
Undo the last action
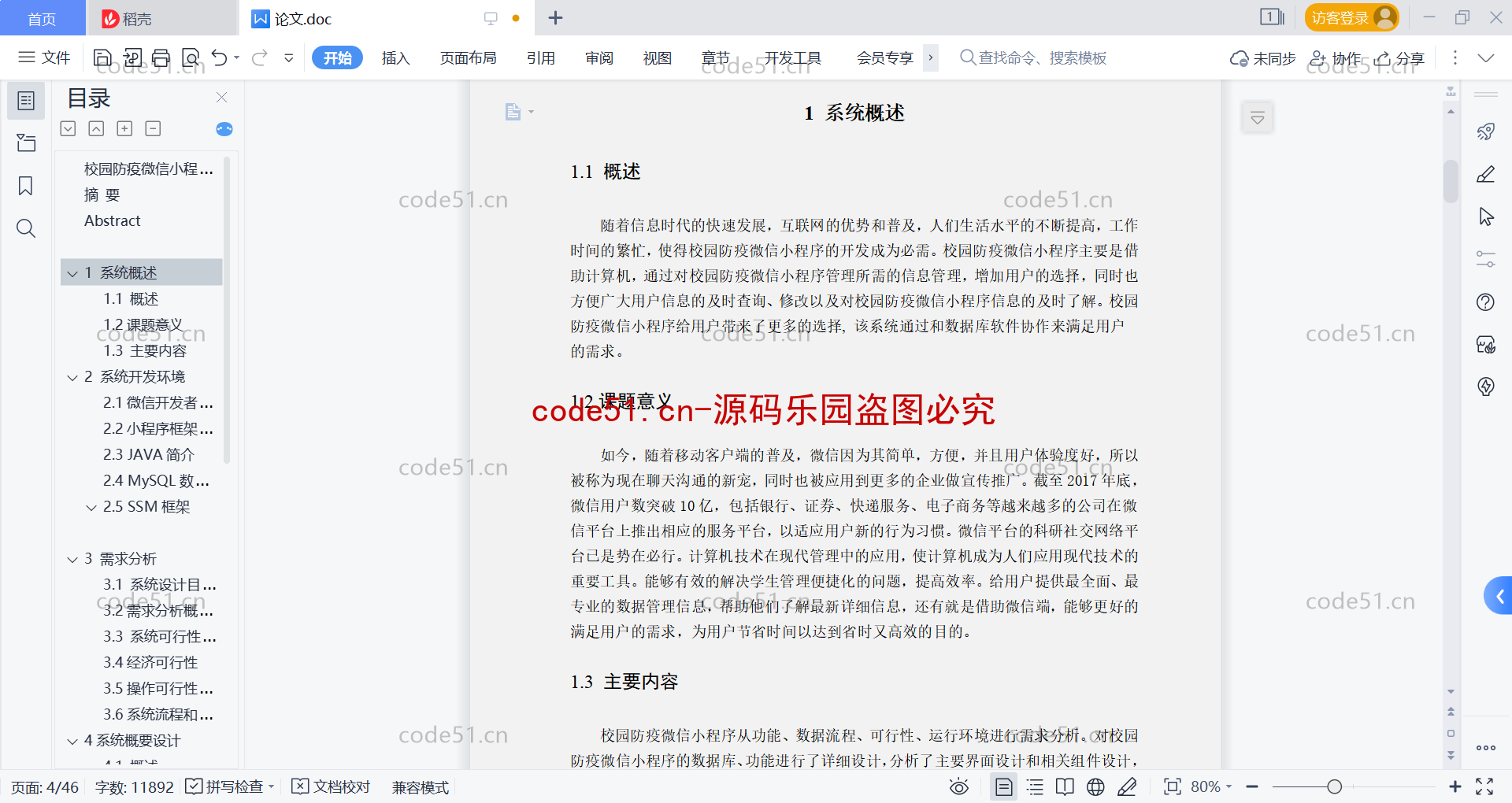point(220,57)
